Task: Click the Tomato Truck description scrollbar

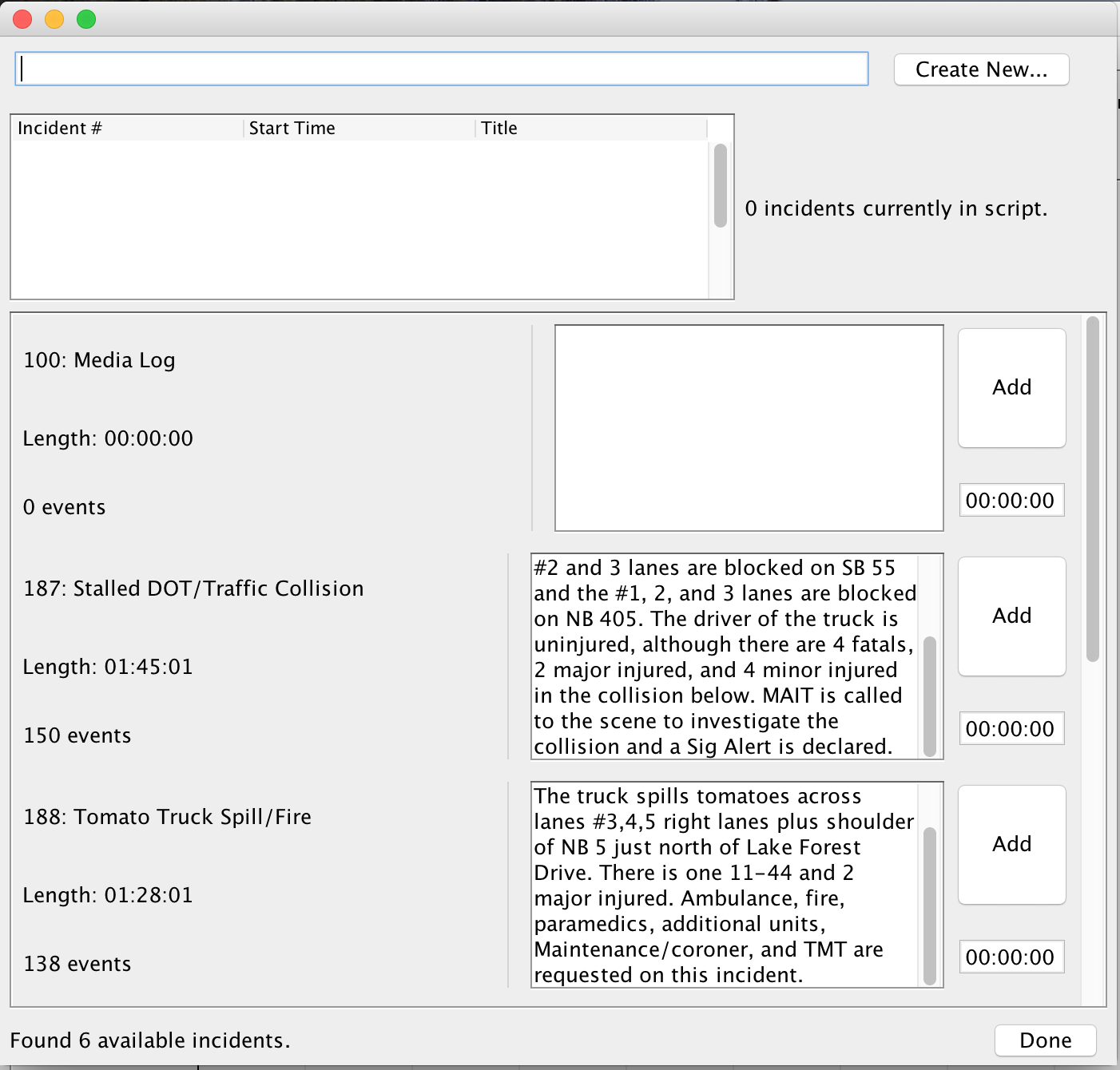Action: (x=930, y=906)
